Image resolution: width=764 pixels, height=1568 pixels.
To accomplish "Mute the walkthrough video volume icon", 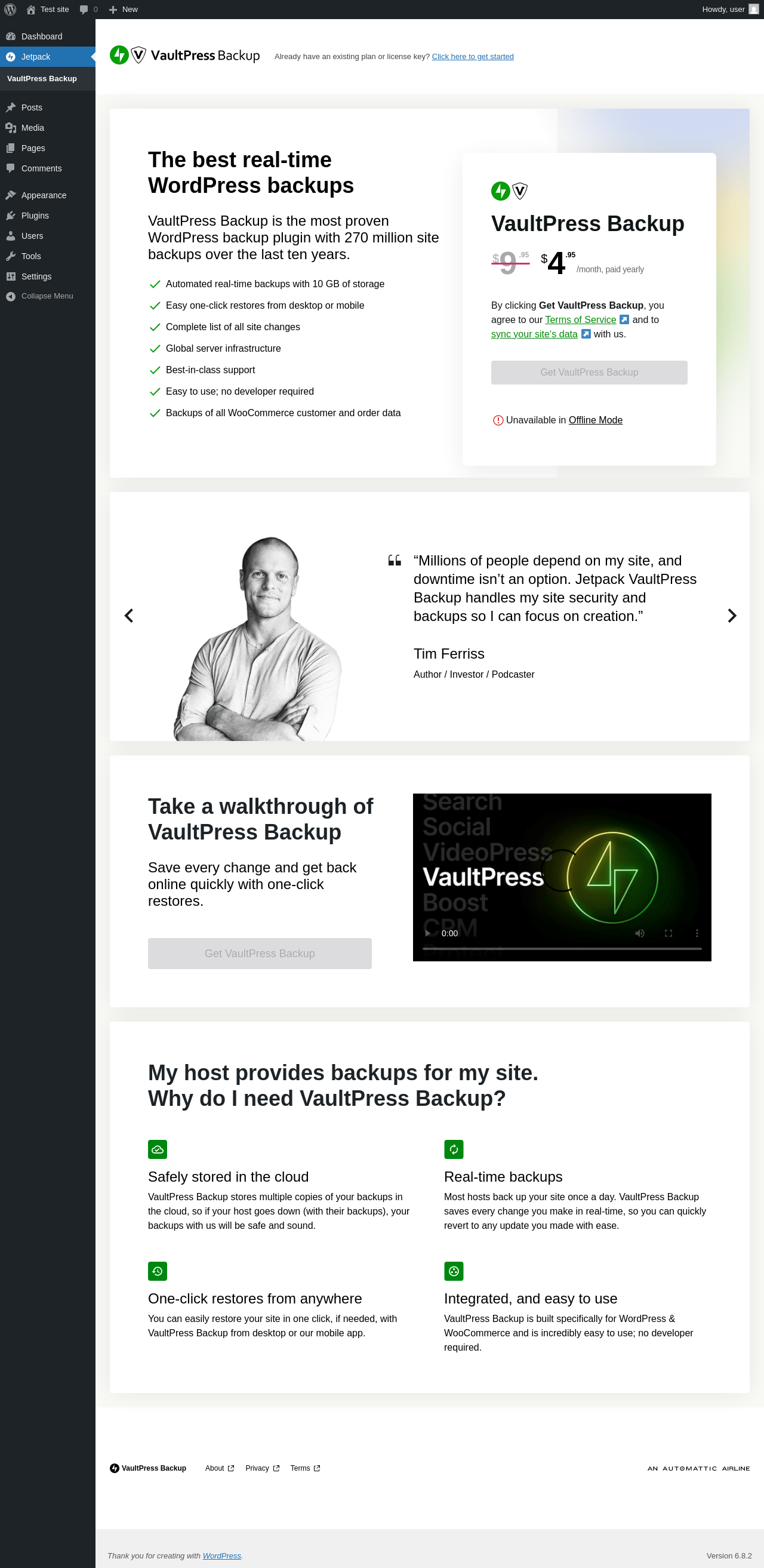I will [639, 933].
